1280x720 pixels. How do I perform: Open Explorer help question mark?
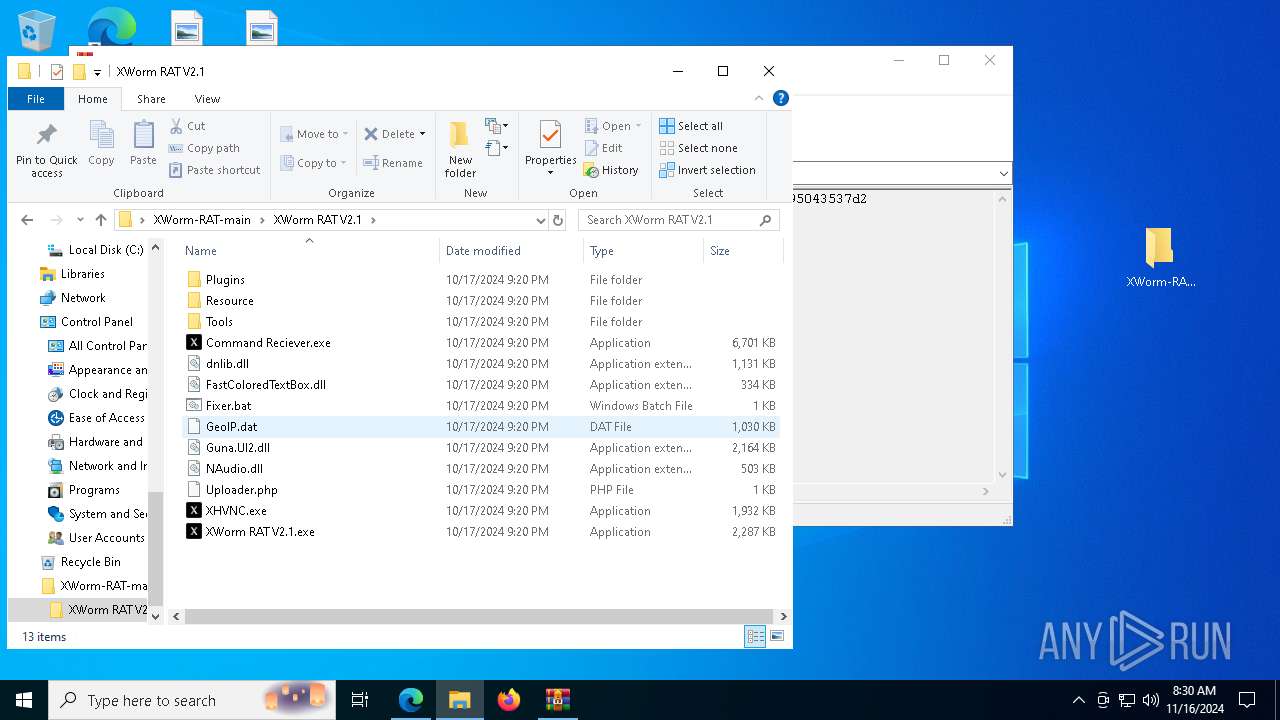(x=781, y=98)
